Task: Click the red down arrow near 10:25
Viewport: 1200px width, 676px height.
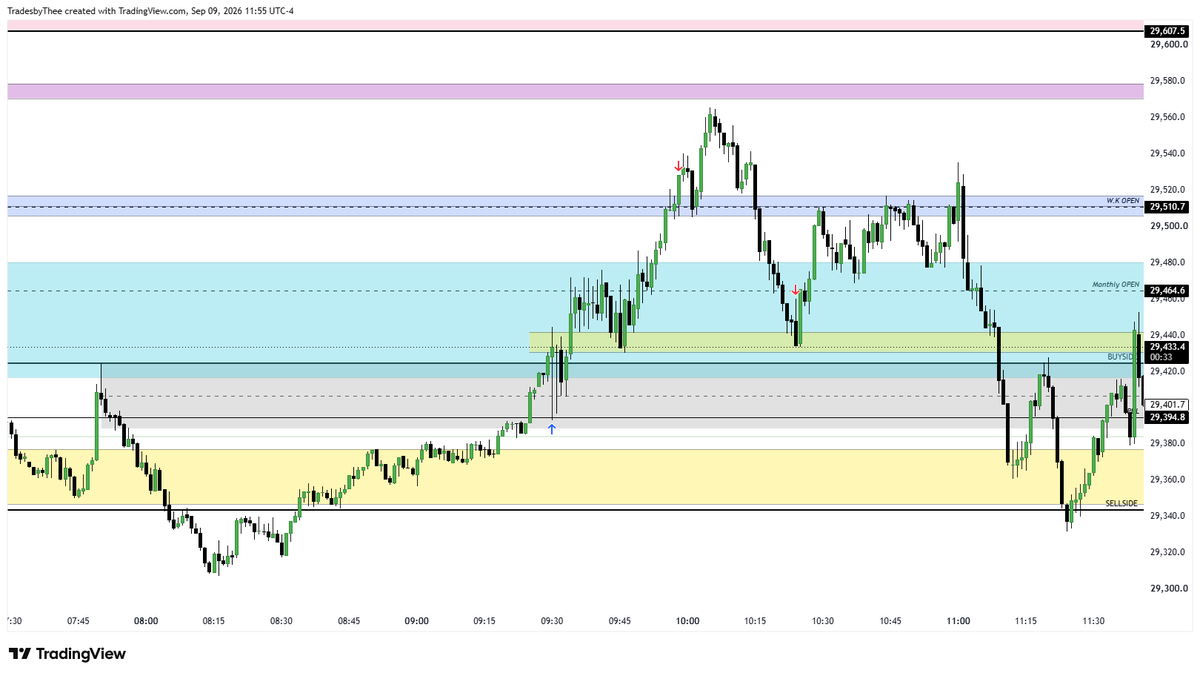Action: 795,291
